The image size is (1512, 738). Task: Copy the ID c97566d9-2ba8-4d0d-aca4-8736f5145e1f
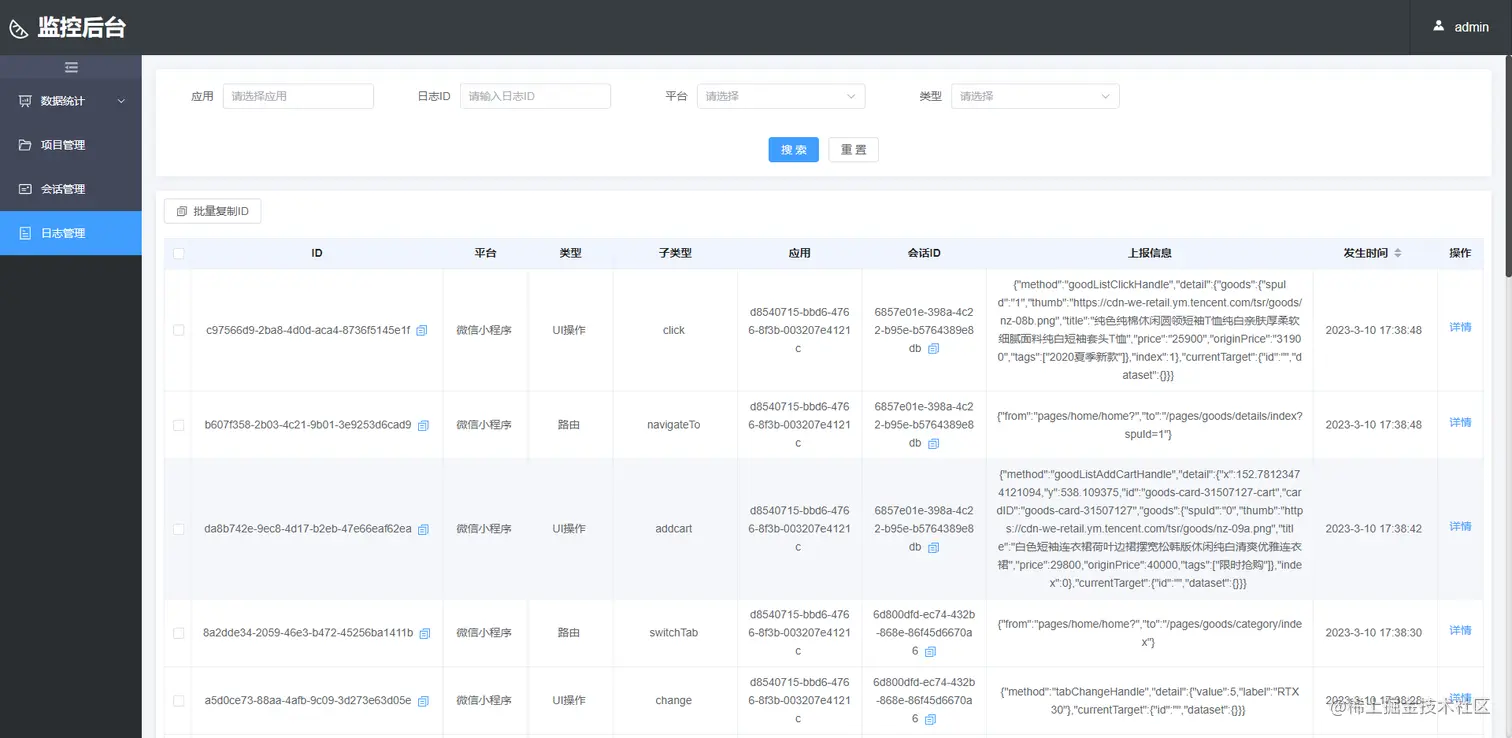pos(422,330)
